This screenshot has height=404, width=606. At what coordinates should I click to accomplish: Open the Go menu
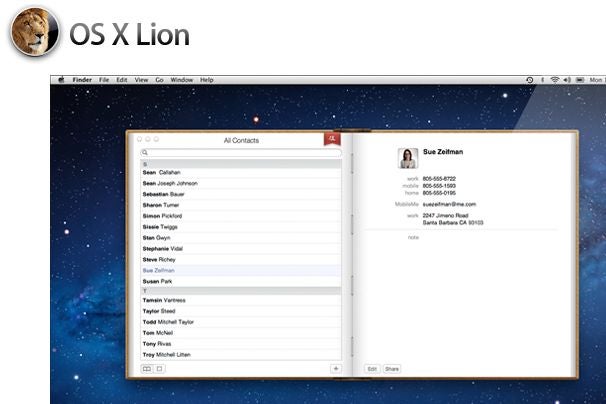(x=159, y=80)
